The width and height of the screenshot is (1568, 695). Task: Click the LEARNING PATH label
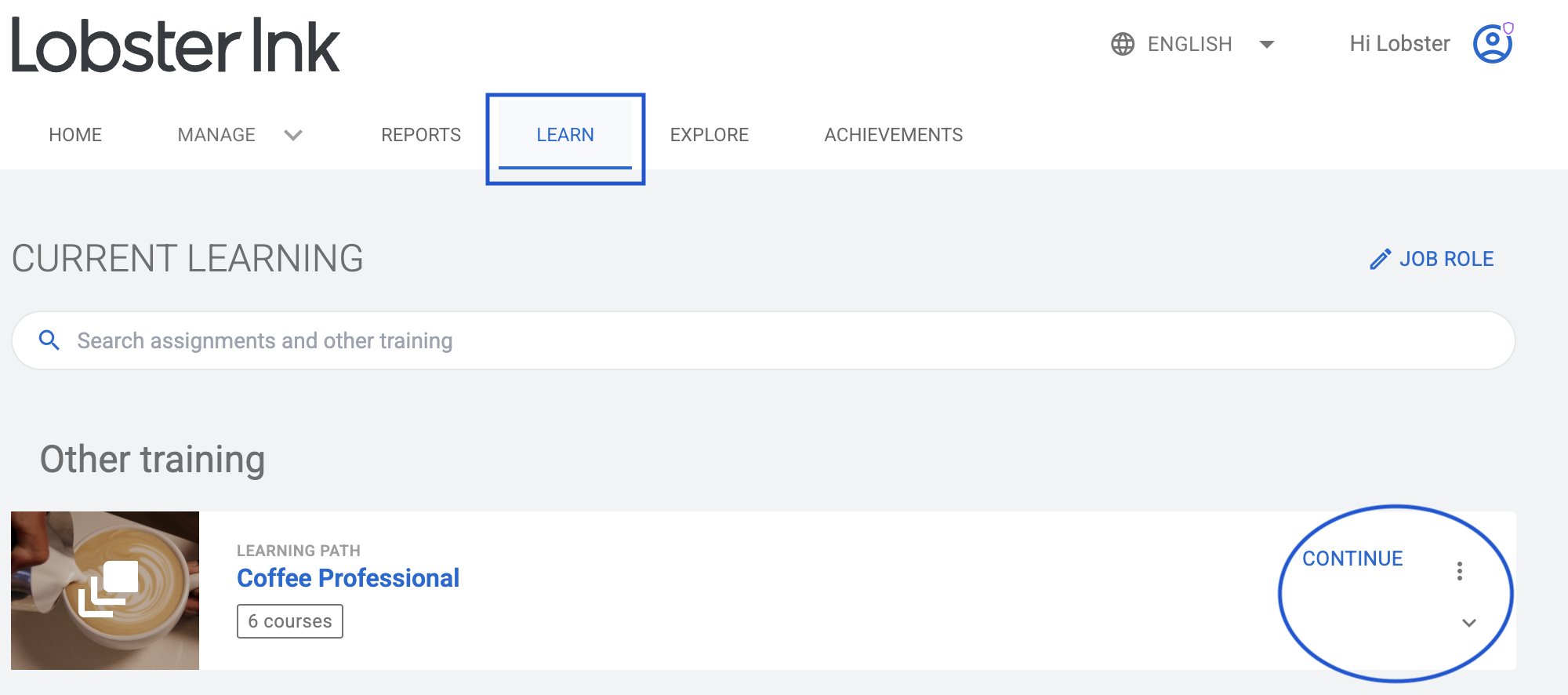pyautogui.click(x=299, y=551)
